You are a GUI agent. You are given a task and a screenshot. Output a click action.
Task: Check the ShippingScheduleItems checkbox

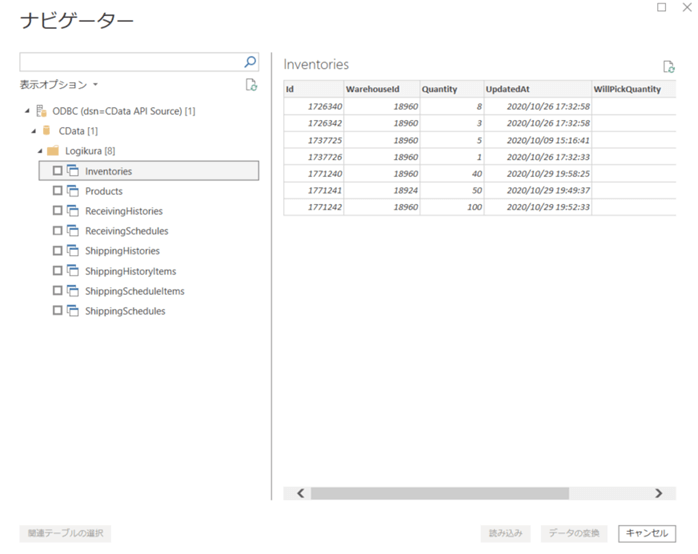57,291
